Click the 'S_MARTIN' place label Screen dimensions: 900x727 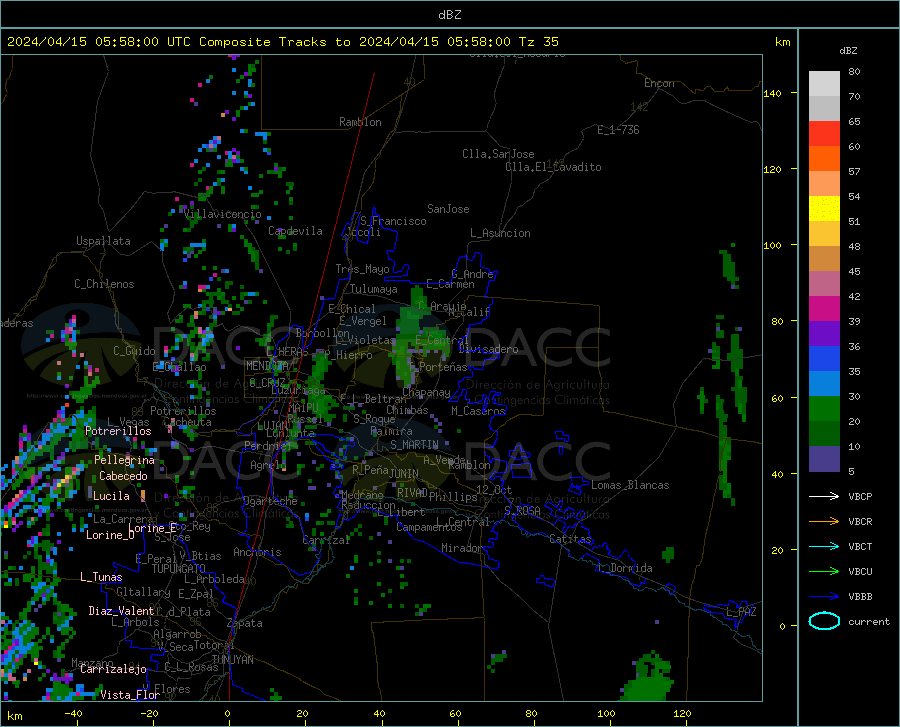[x=414, y=445]
